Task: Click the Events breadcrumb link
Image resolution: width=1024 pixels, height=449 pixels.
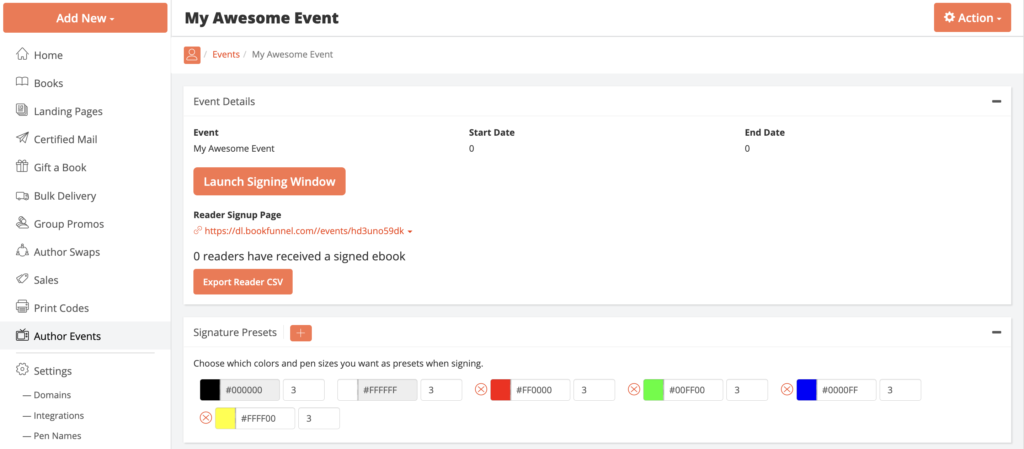Action: 226,55
